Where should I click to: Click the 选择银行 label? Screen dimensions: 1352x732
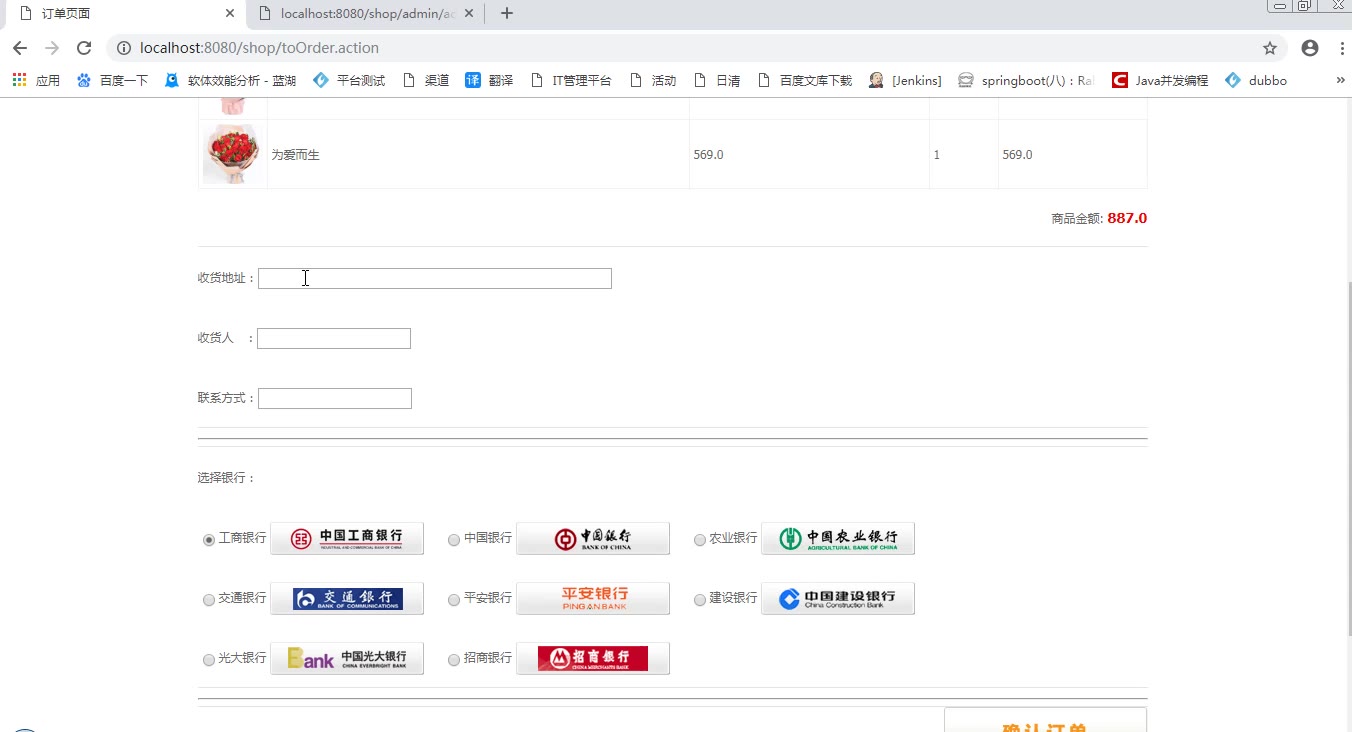(227, 478)
